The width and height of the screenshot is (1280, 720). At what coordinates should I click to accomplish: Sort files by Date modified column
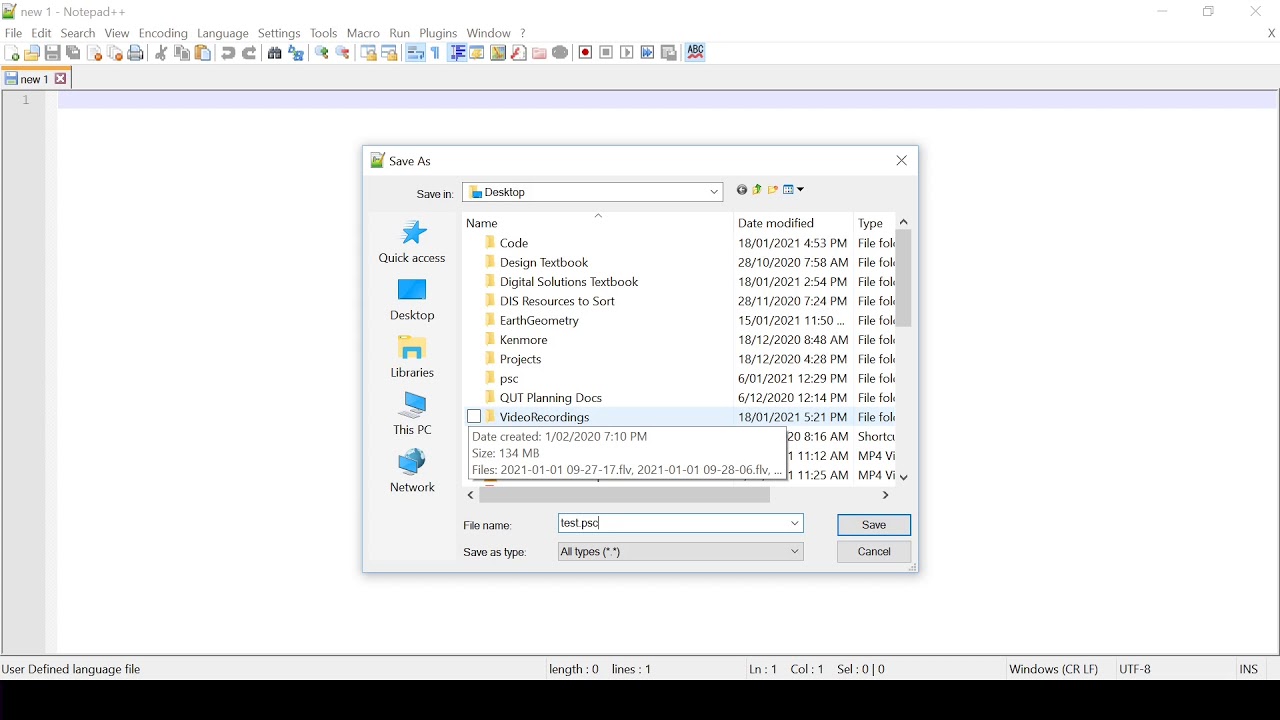[x=794, y=223]
